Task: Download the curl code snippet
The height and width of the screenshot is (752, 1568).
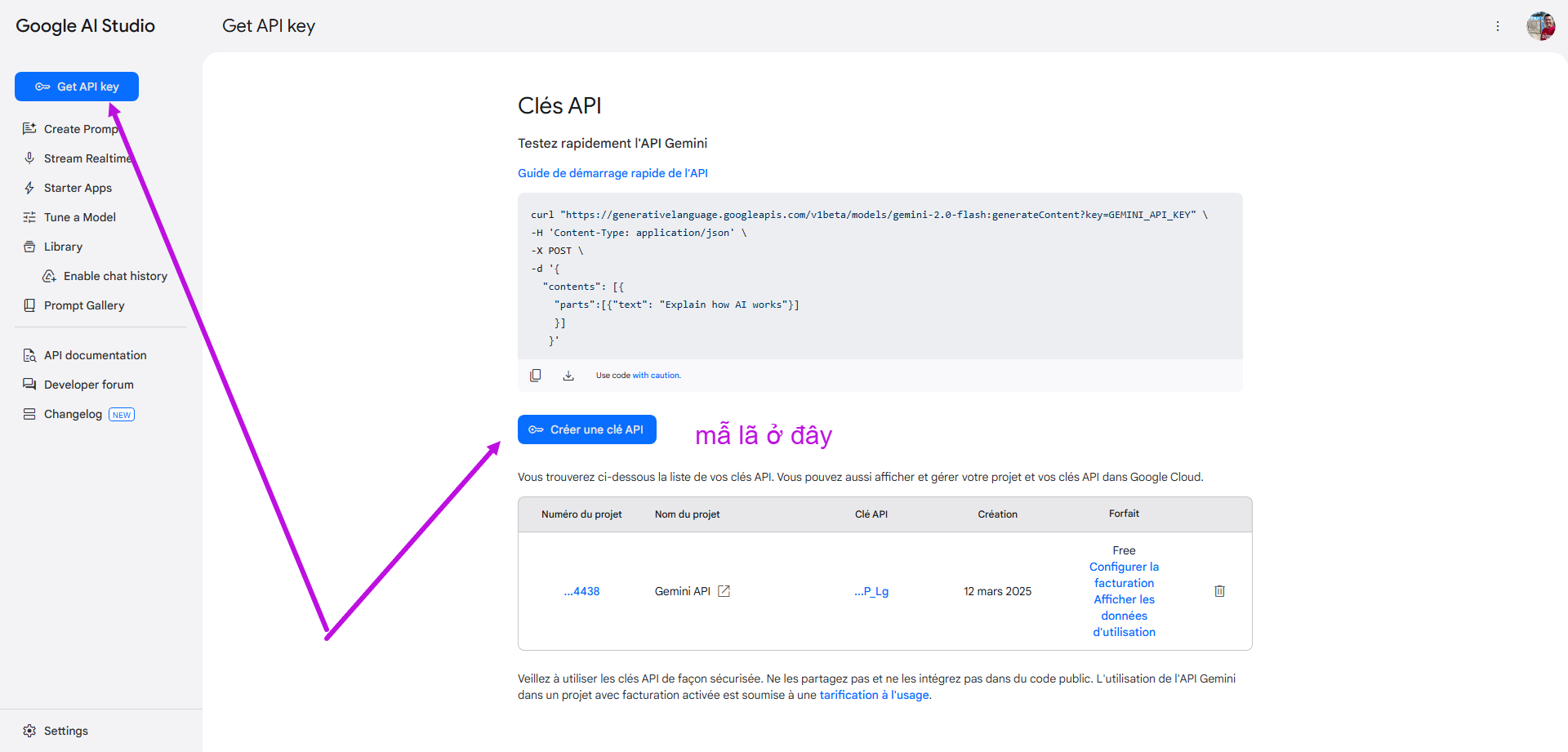Action: click(568, 376)
